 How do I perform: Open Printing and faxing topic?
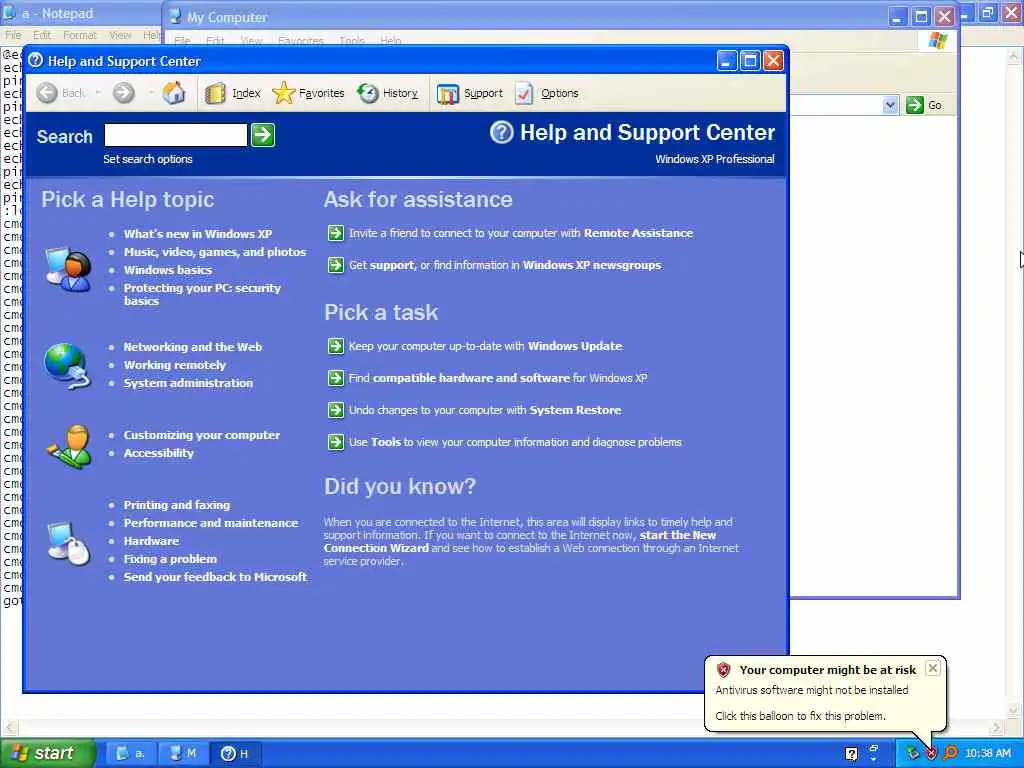click(177, 505)
